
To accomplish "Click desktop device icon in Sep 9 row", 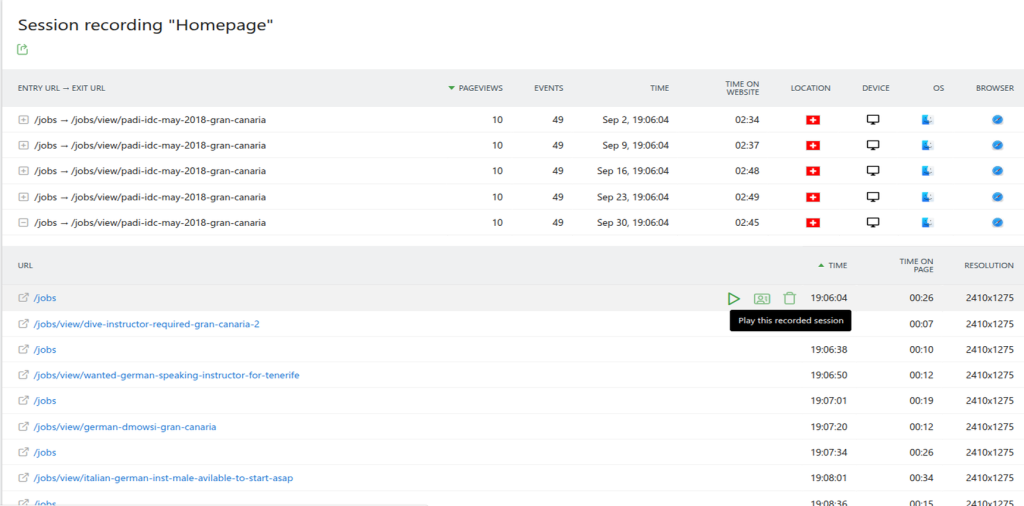I will (x=873, y=145).
